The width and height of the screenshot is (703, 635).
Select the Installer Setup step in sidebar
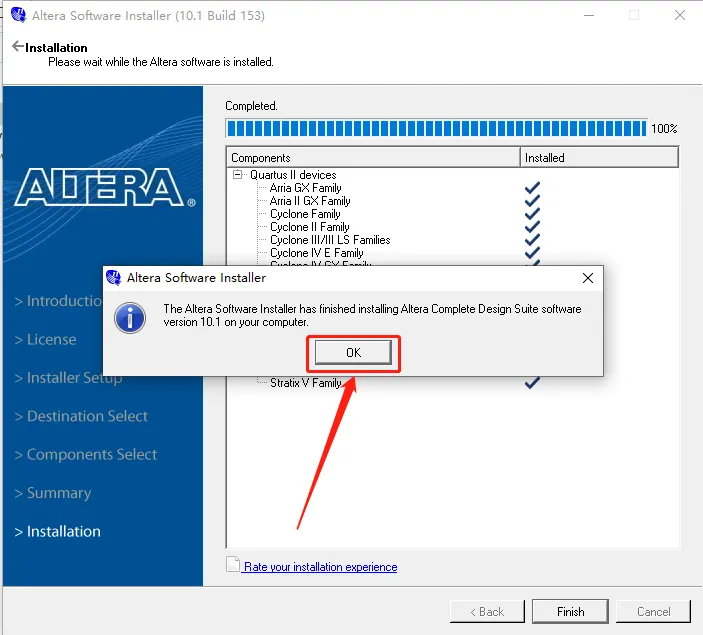[68, 378]
